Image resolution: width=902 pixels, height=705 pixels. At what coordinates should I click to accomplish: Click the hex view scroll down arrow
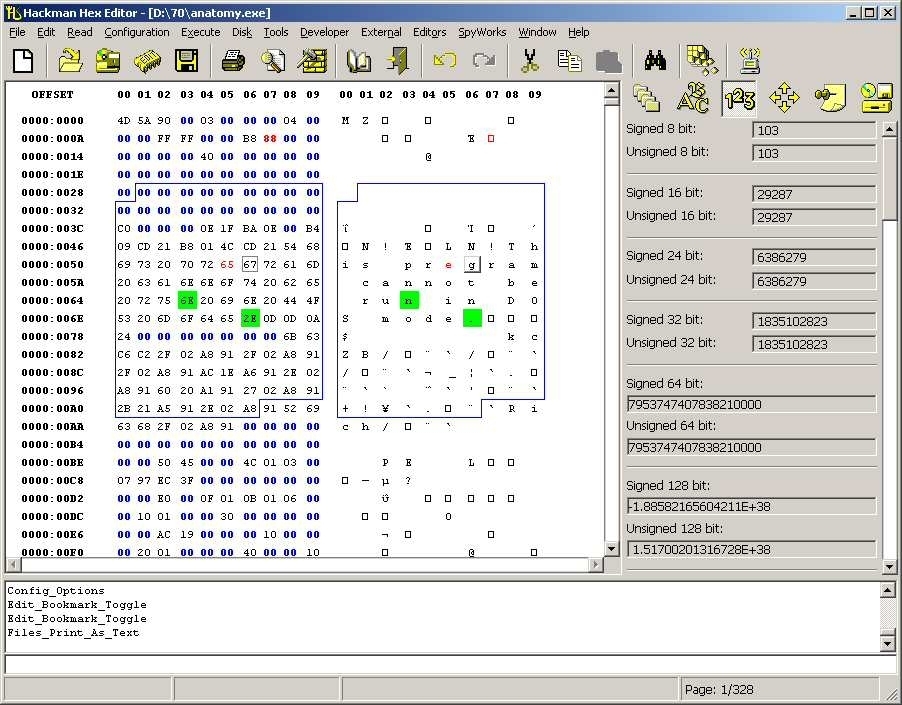611,549
